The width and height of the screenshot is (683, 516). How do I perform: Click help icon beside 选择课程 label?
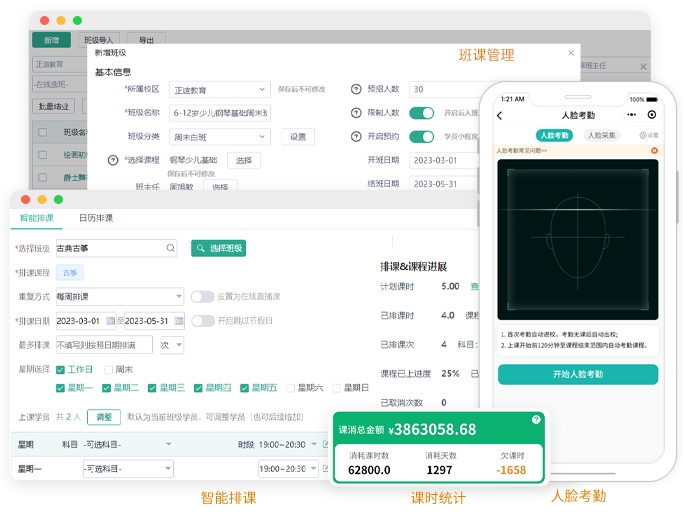[x=113, y=160]
